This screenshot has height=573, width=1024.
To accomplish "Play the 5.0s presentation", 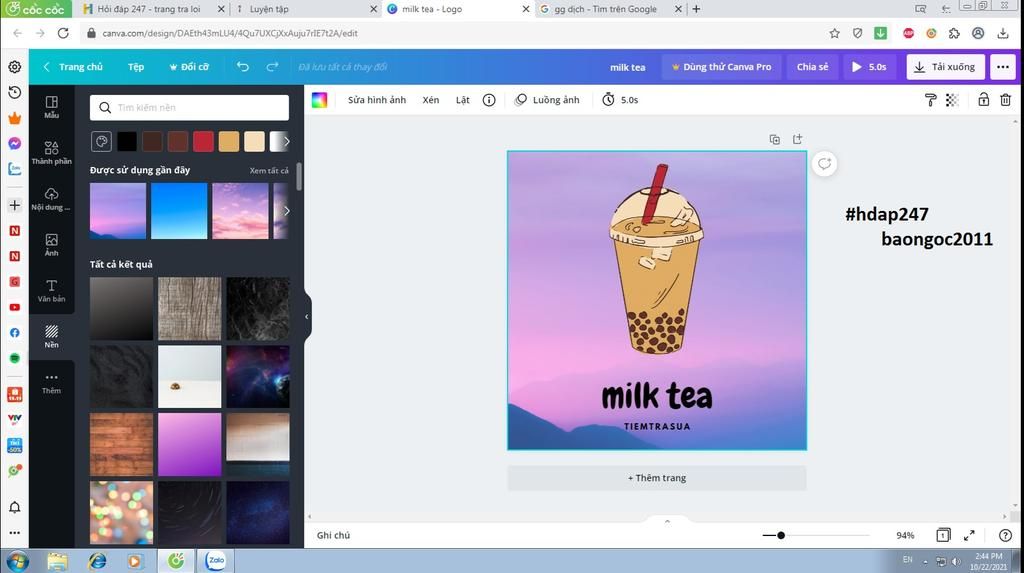I will click(x=869, y=67).
